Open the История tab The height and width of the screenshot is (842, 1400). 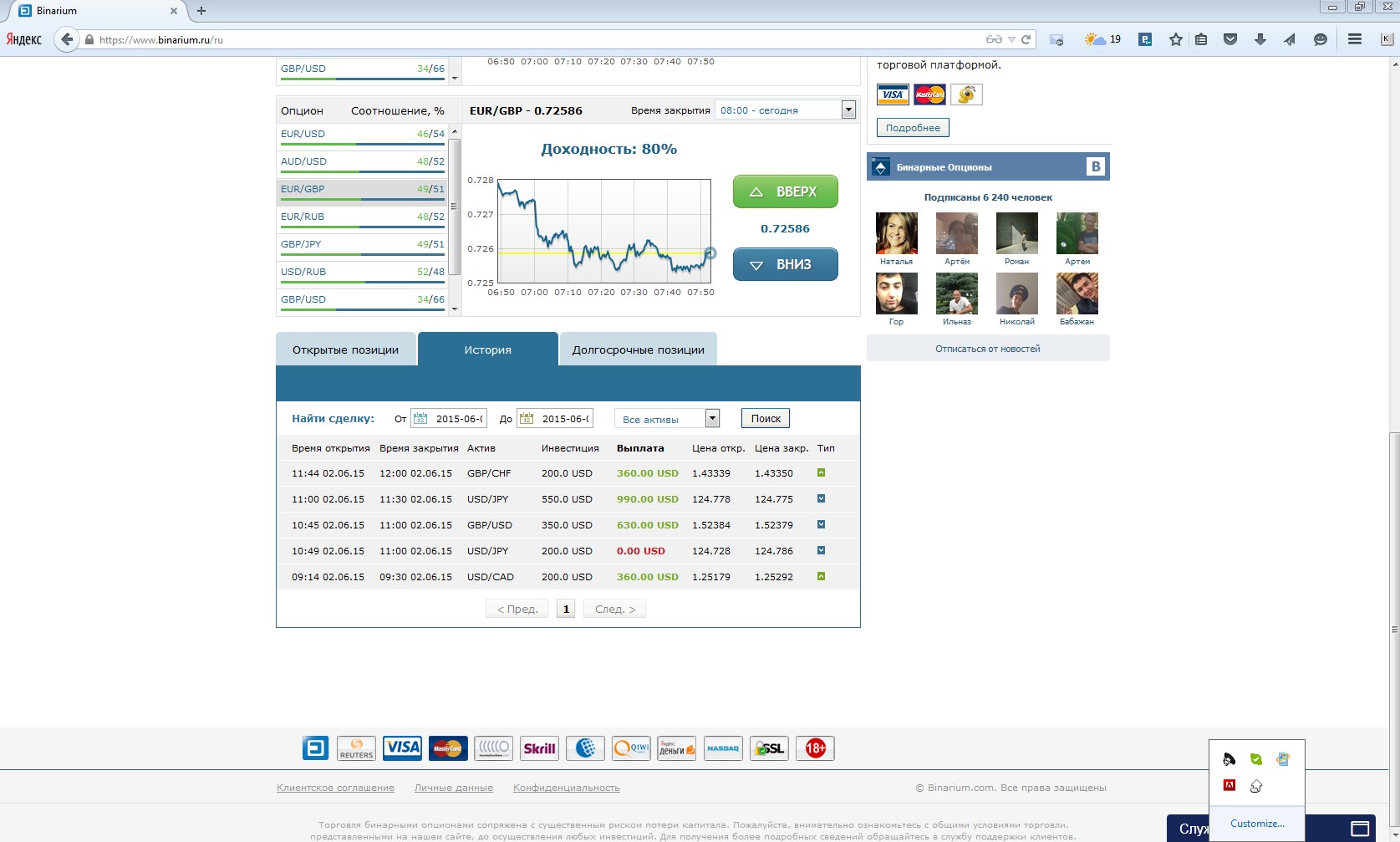point(487,350)
